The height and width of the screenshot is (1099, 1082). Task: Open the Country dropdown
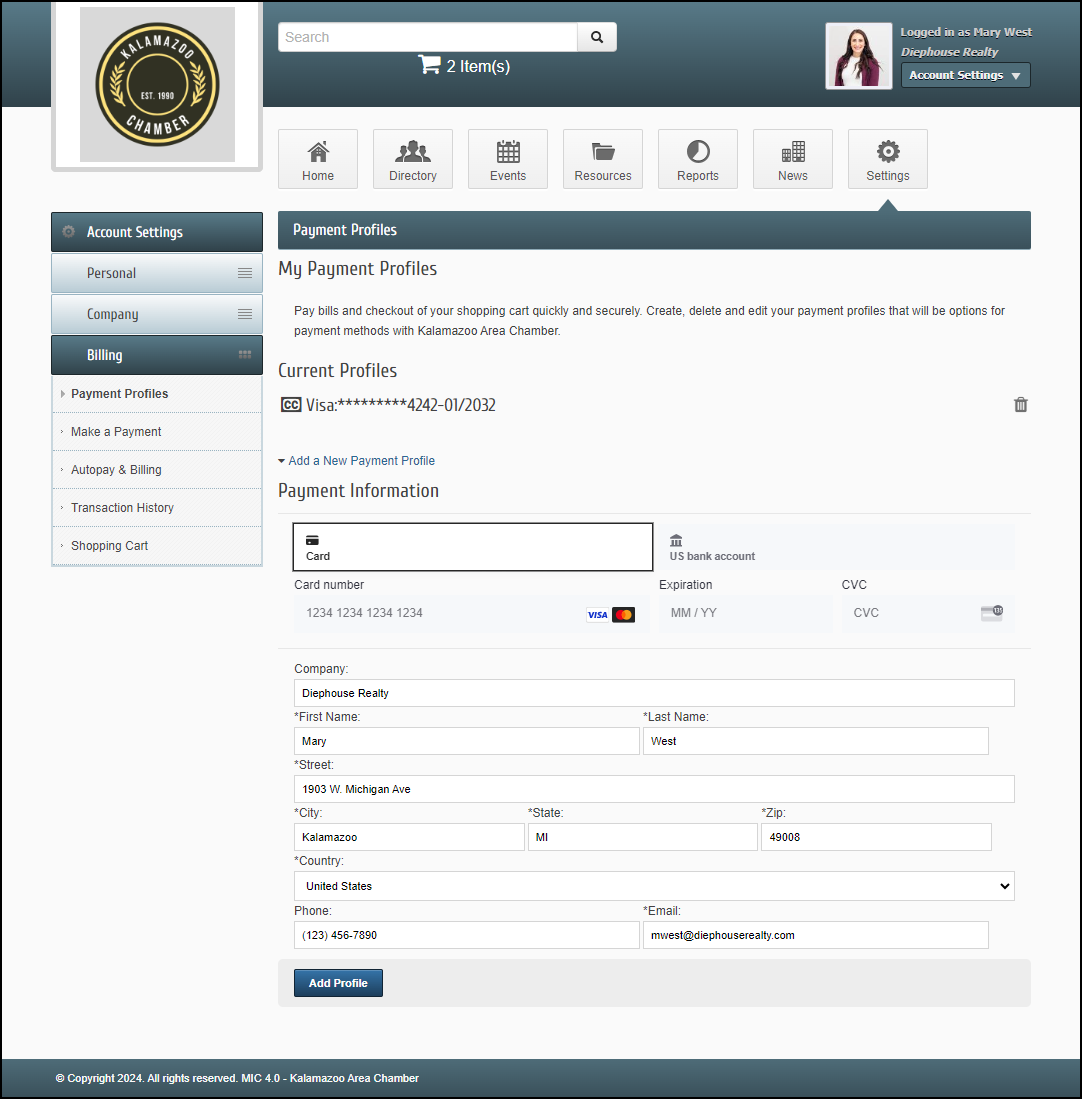(654, 886)
